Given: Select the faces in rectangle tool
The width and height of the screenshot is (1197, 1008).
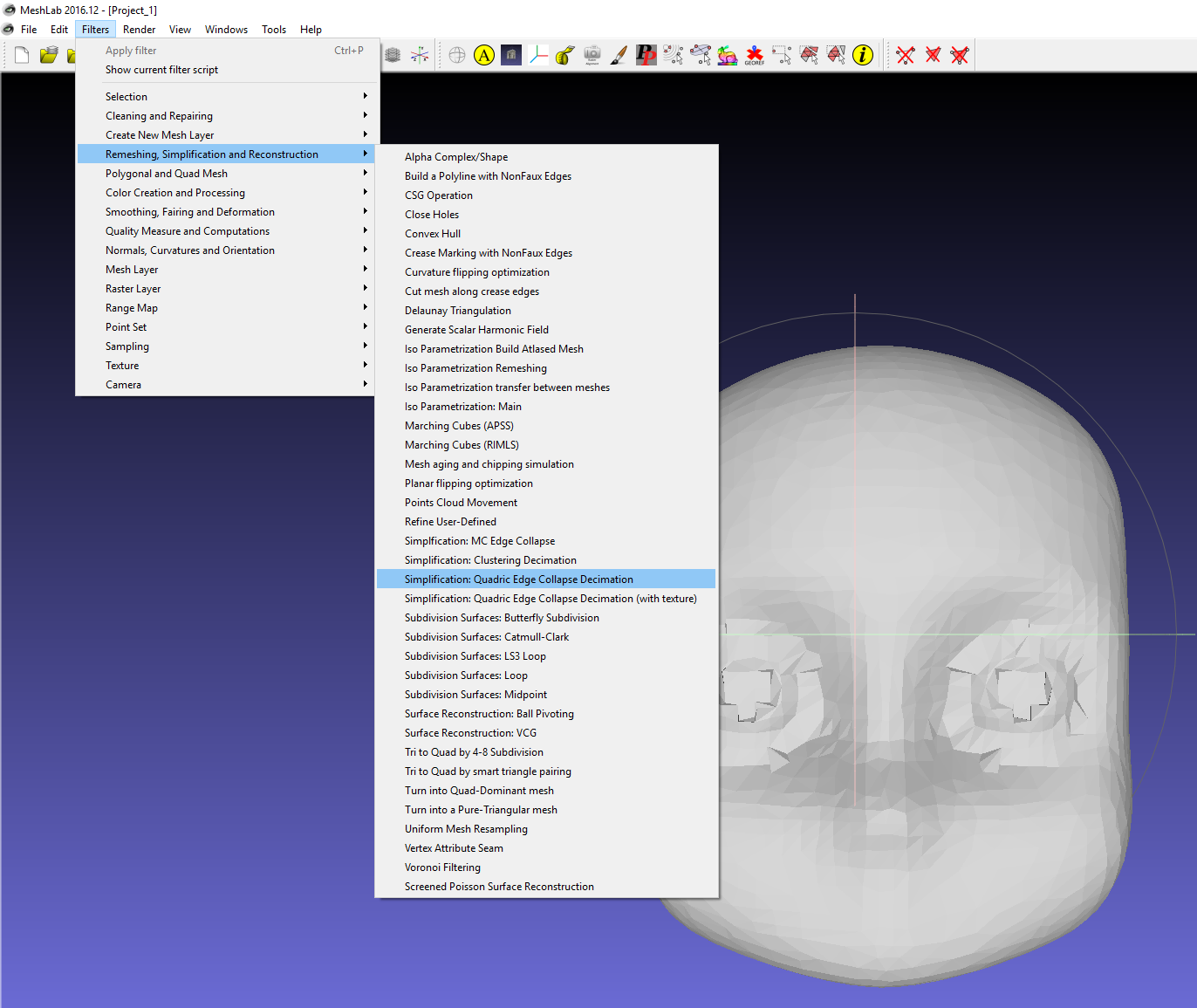Looking at the screenshot, I should pos(836,56).
